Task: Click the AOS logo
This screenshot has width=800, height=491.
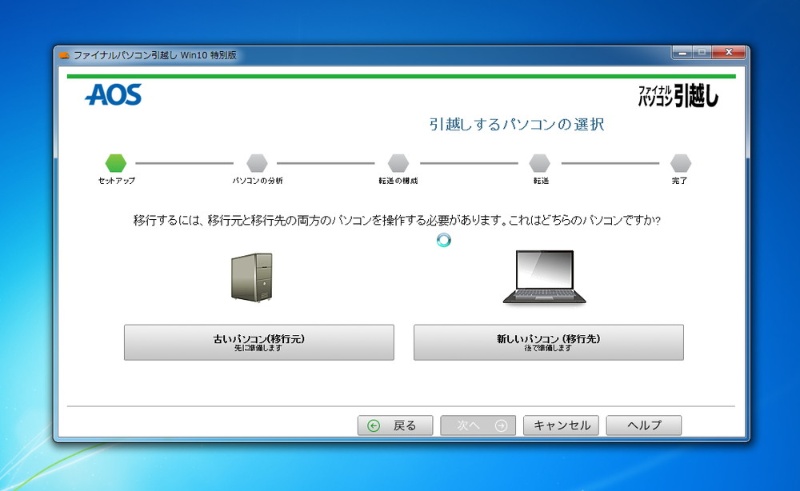Action: (x=113, y=95)
